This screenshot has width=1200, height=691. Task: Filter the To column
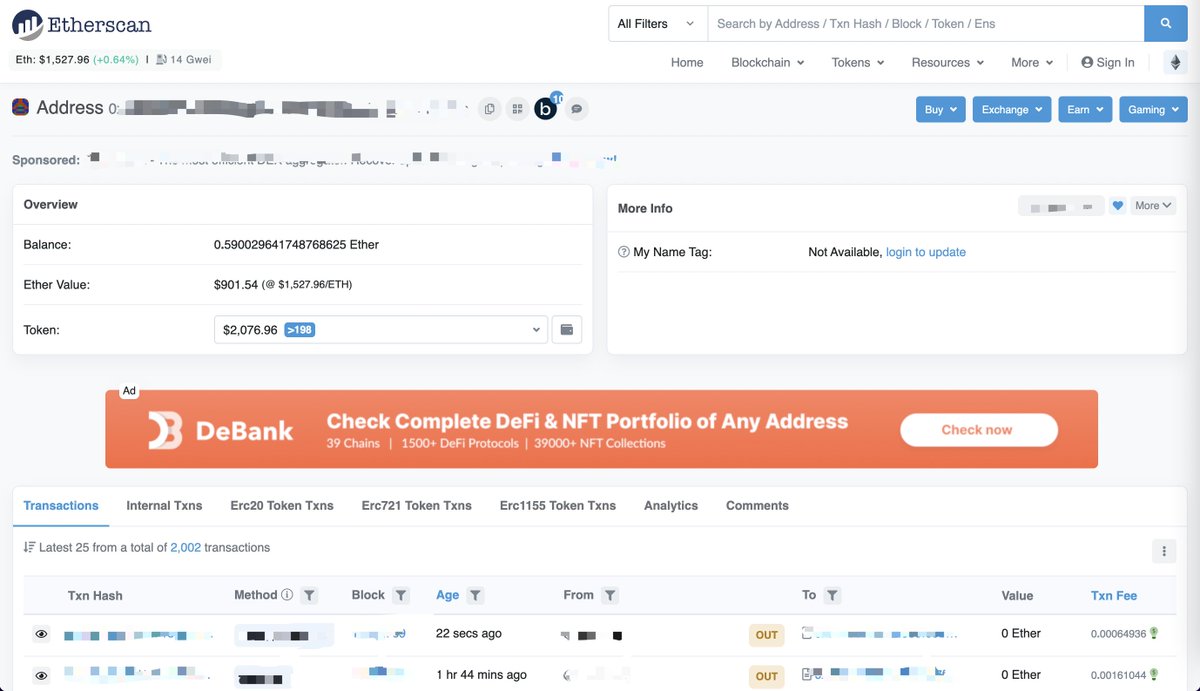coord(833,595)
